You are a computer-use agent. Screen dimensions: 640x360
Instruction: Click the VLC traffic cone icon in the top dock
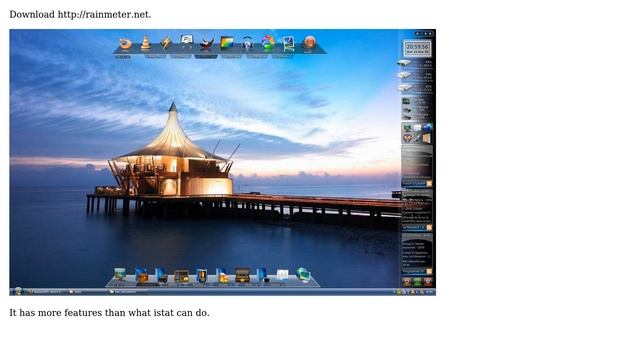click(145, 43)
